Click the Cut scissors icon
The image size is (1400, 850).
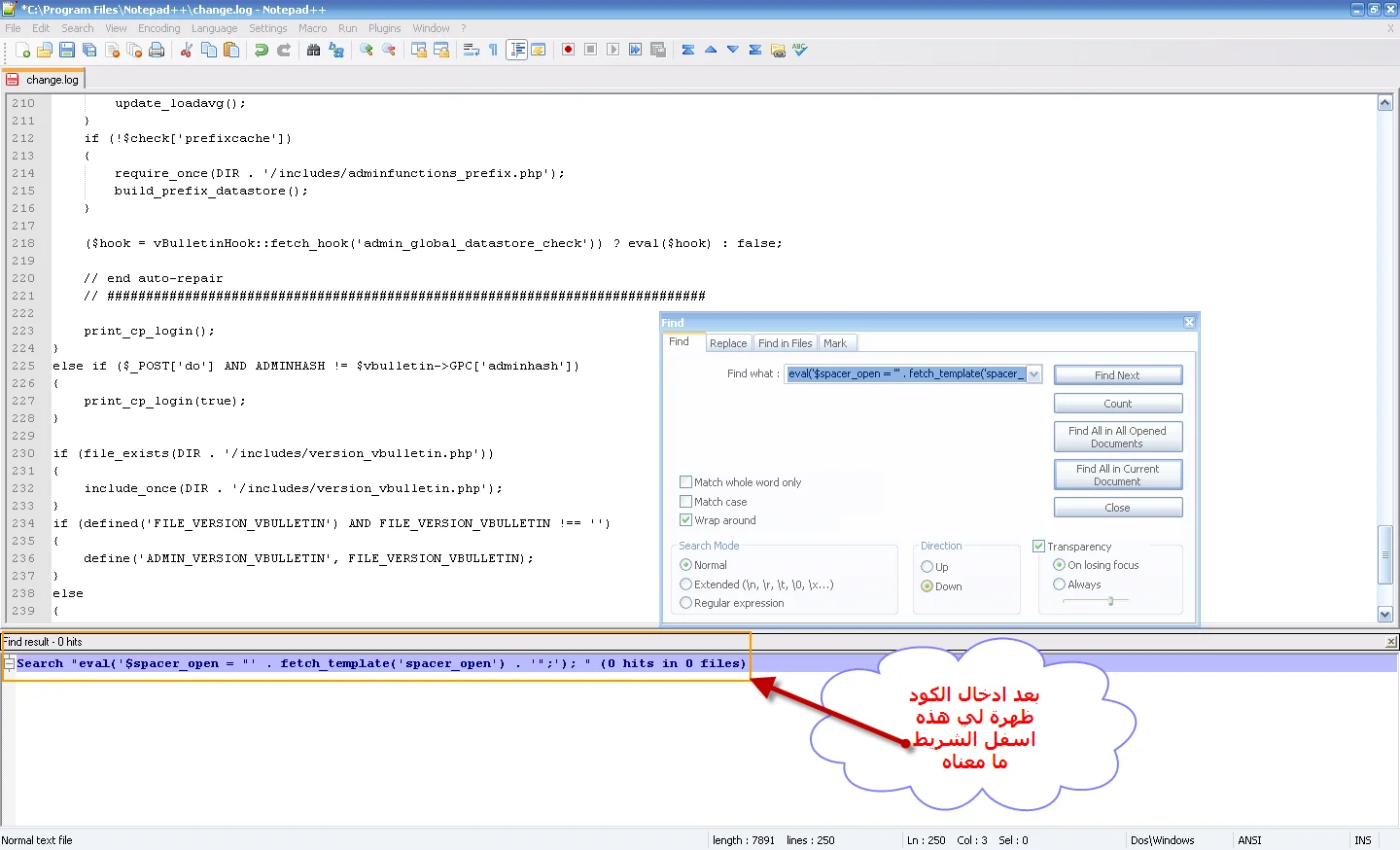pos(187,50)
